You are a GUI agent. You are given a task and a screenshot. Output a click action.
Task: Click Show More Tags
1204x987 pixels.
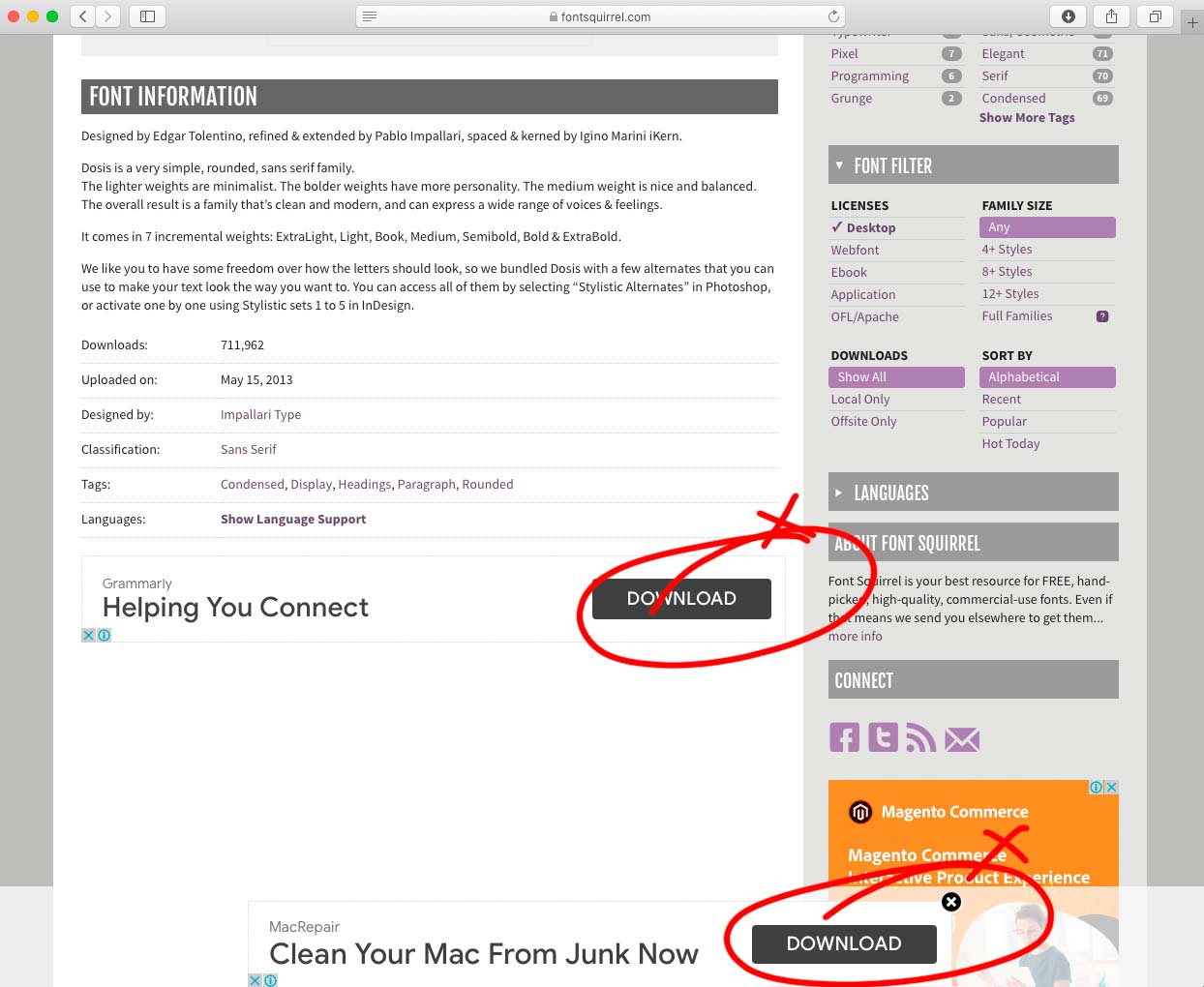(1027, 117)
